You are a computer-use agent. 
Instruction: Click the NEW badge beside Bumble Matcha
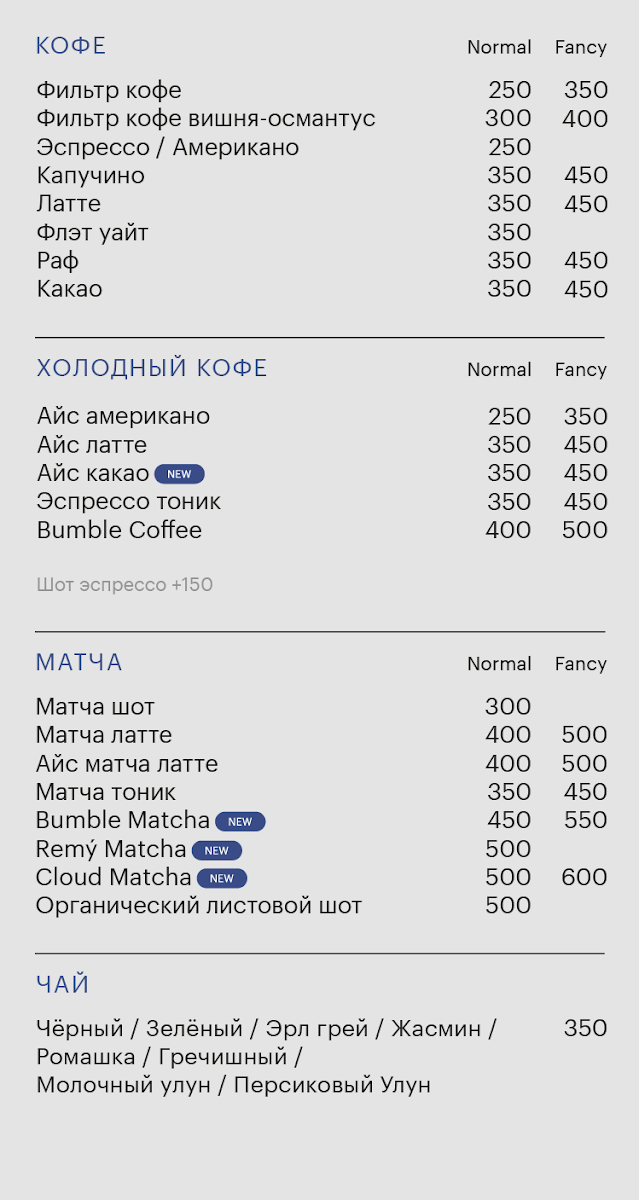(240, 822)
